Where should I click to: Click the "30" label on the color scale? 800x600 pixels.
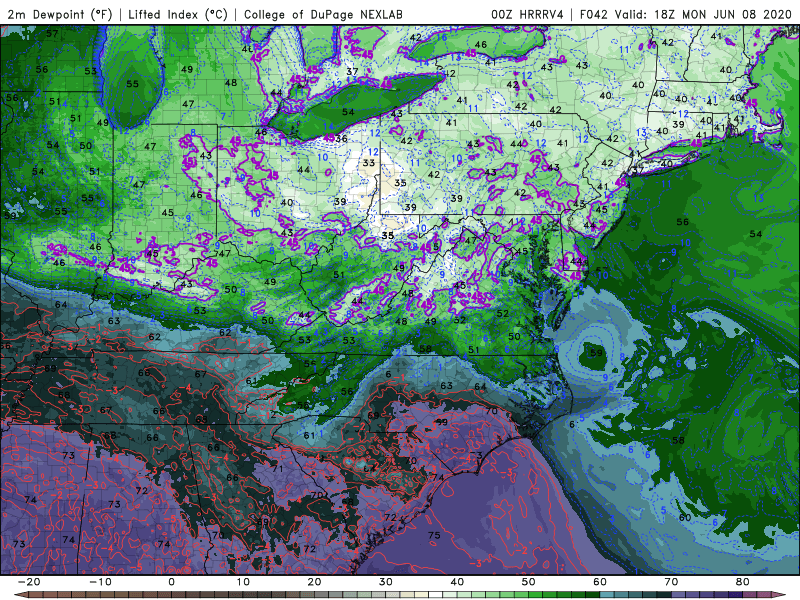click(386, 582)
